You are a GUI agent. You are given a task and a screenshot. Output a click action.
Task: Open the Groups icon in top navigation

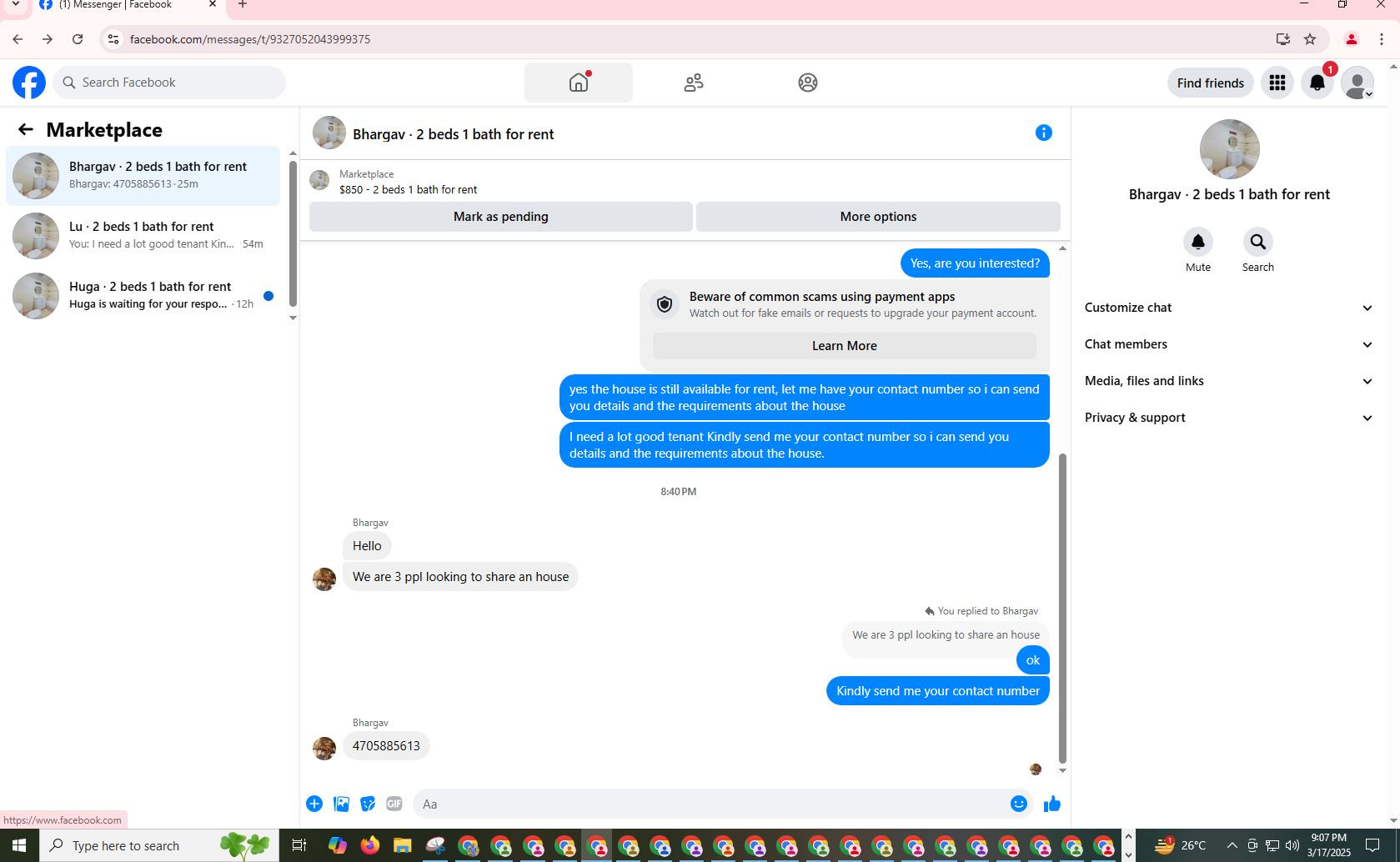pyautogui.click(x=808, y=83)
